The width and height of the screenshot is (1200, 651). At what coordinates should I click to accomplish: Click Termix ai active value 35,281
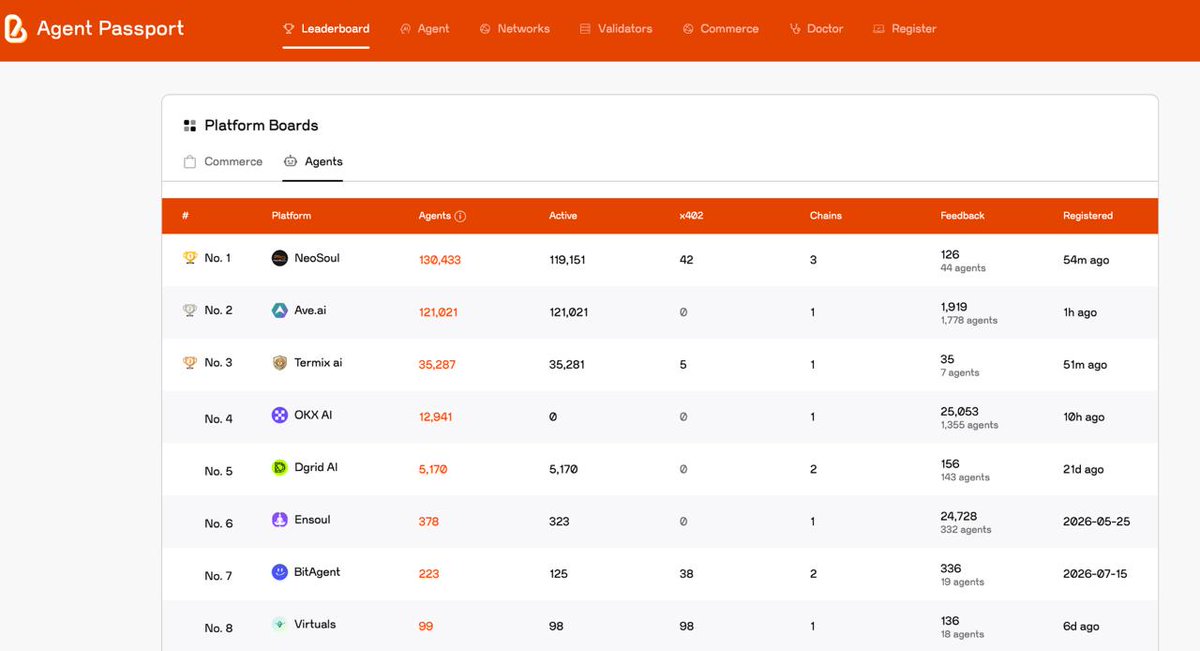pos(567,365)
